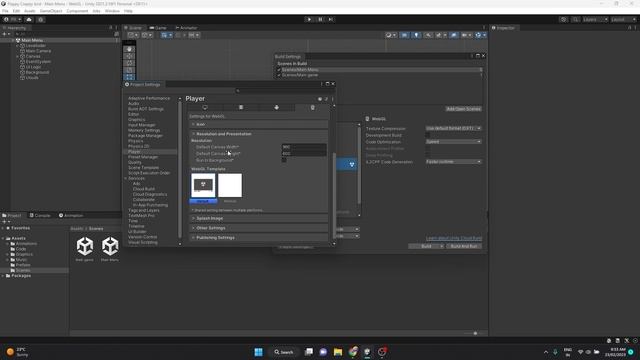Select the Move tool in Scene toolbar
The width and height of the screenshot is (640, 360).
[129, 56]
